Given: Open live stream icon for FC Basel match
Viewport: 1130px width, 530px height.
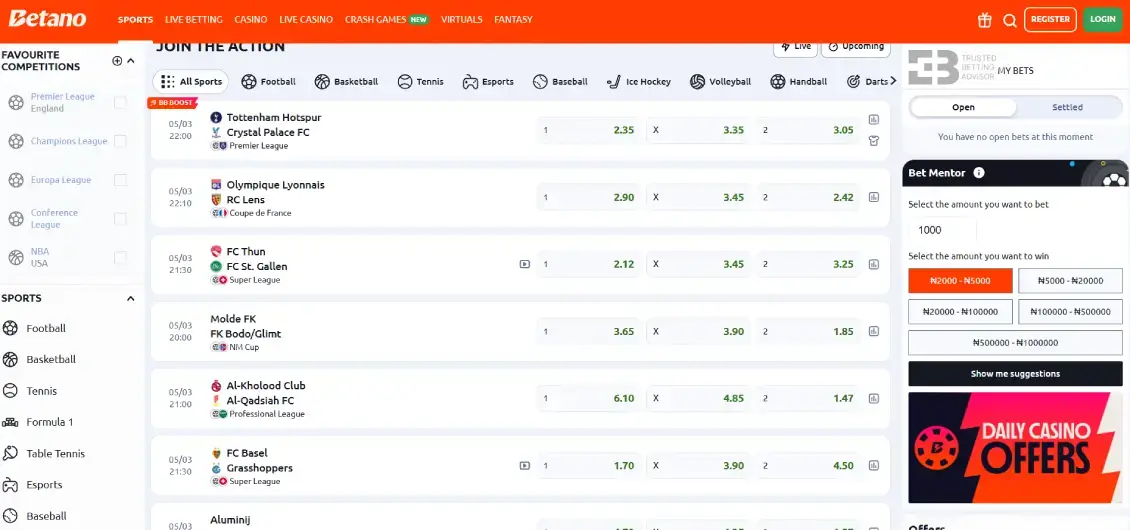Looking at the screenshot, I should tap(525, 466).
